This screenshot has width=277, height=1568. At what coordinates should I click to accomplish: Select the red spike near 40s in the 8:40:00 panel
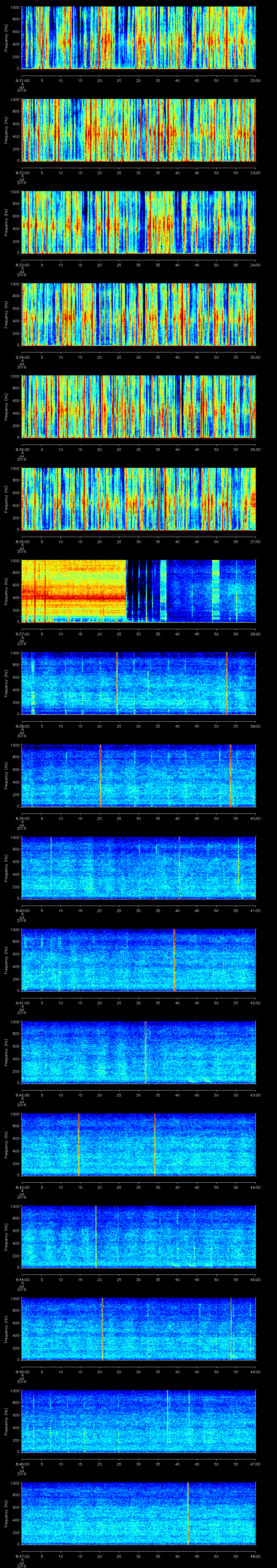tap(180, 868)
